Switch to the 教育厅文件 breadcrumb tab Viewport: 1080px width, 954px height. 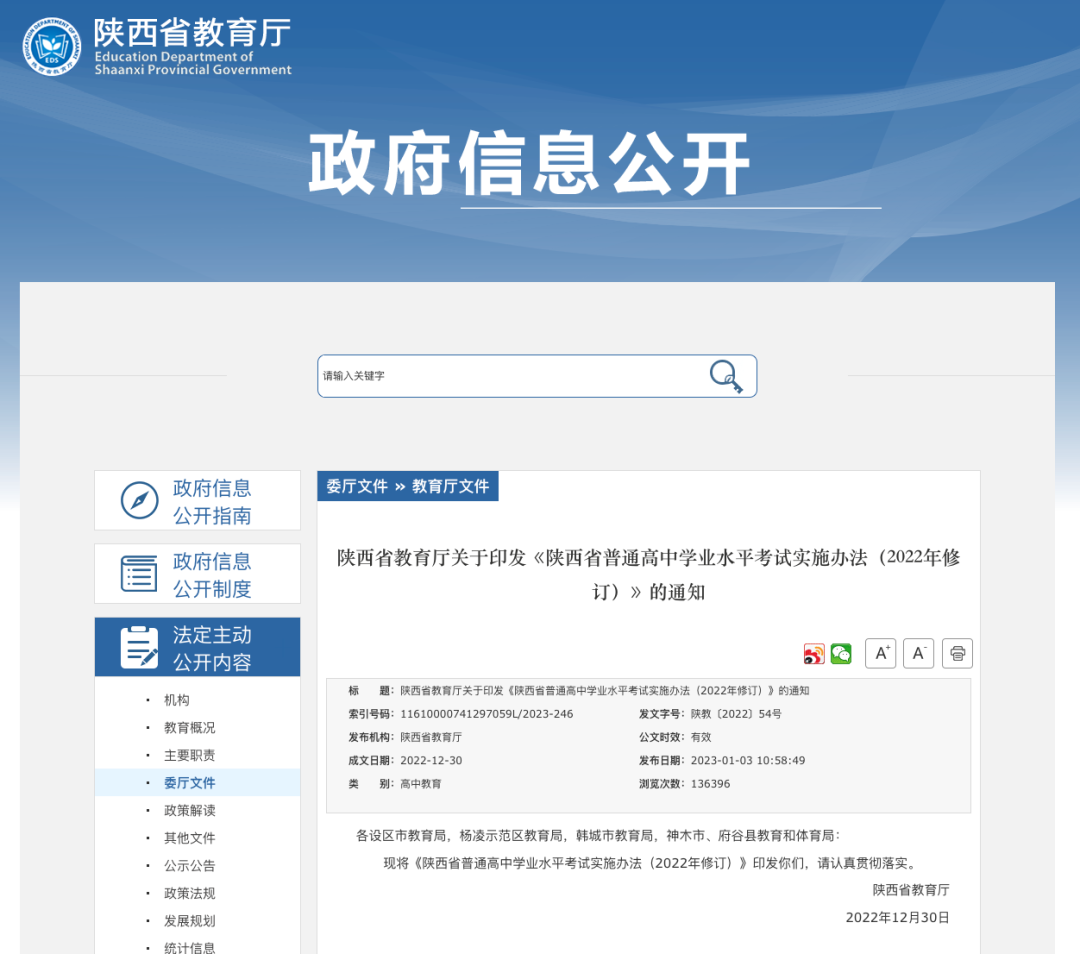click(x=449, y=486)
